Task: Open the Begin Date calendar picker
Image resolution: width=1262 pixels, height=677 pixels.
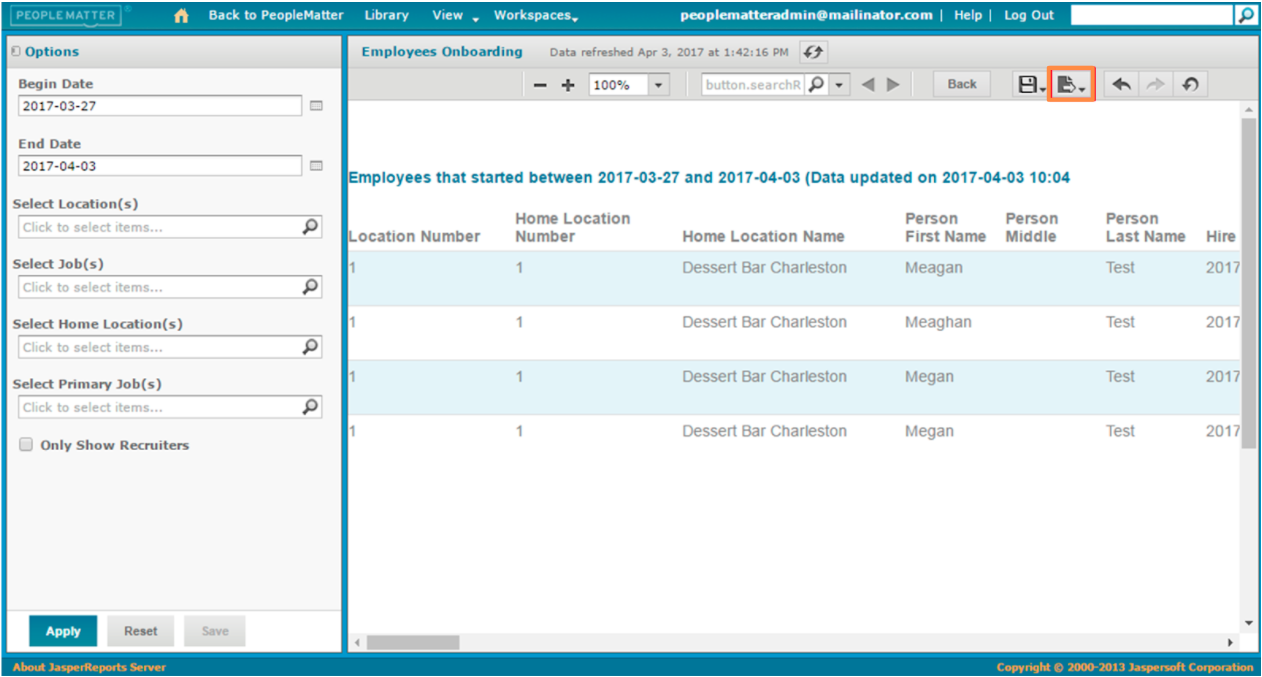Action: coord(316,105)
